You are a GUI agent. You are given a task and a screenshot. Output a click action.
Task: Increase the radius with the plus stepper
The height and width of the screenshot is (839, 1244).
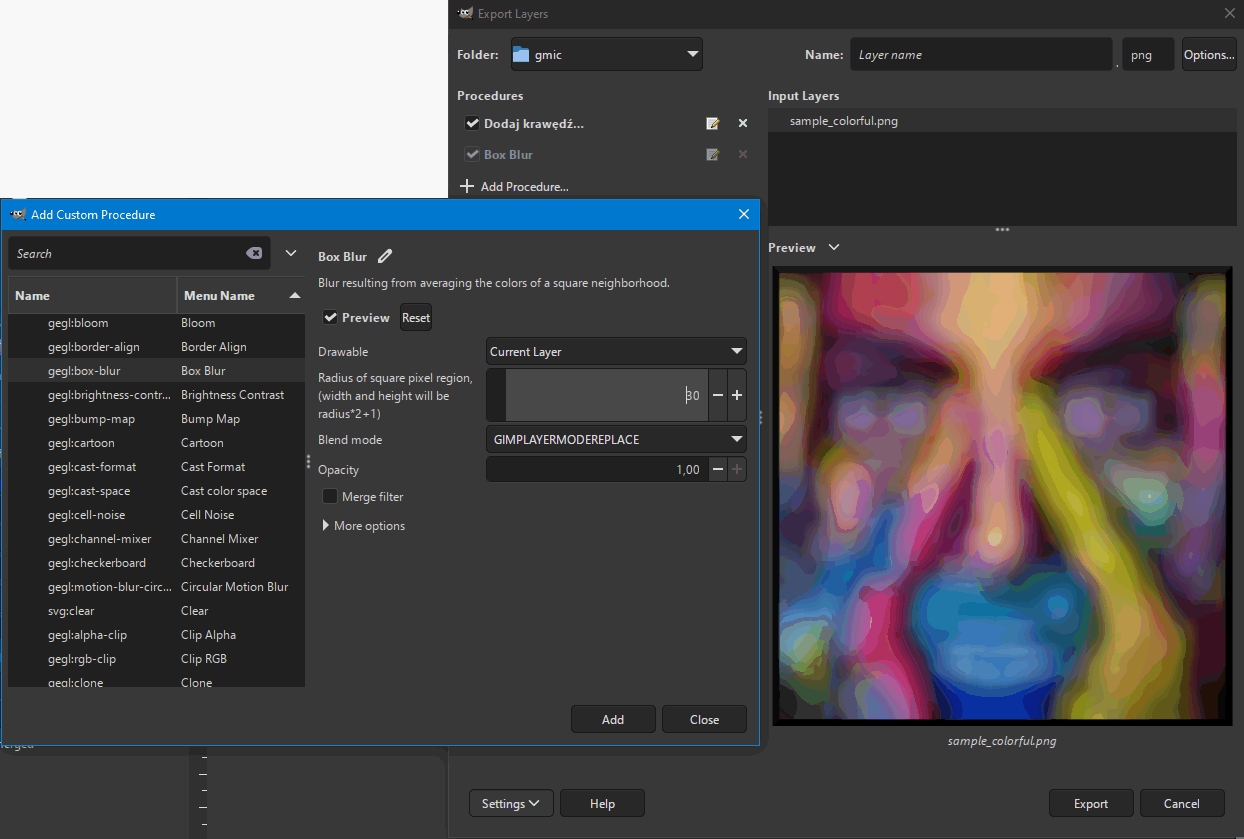point(737,395)
